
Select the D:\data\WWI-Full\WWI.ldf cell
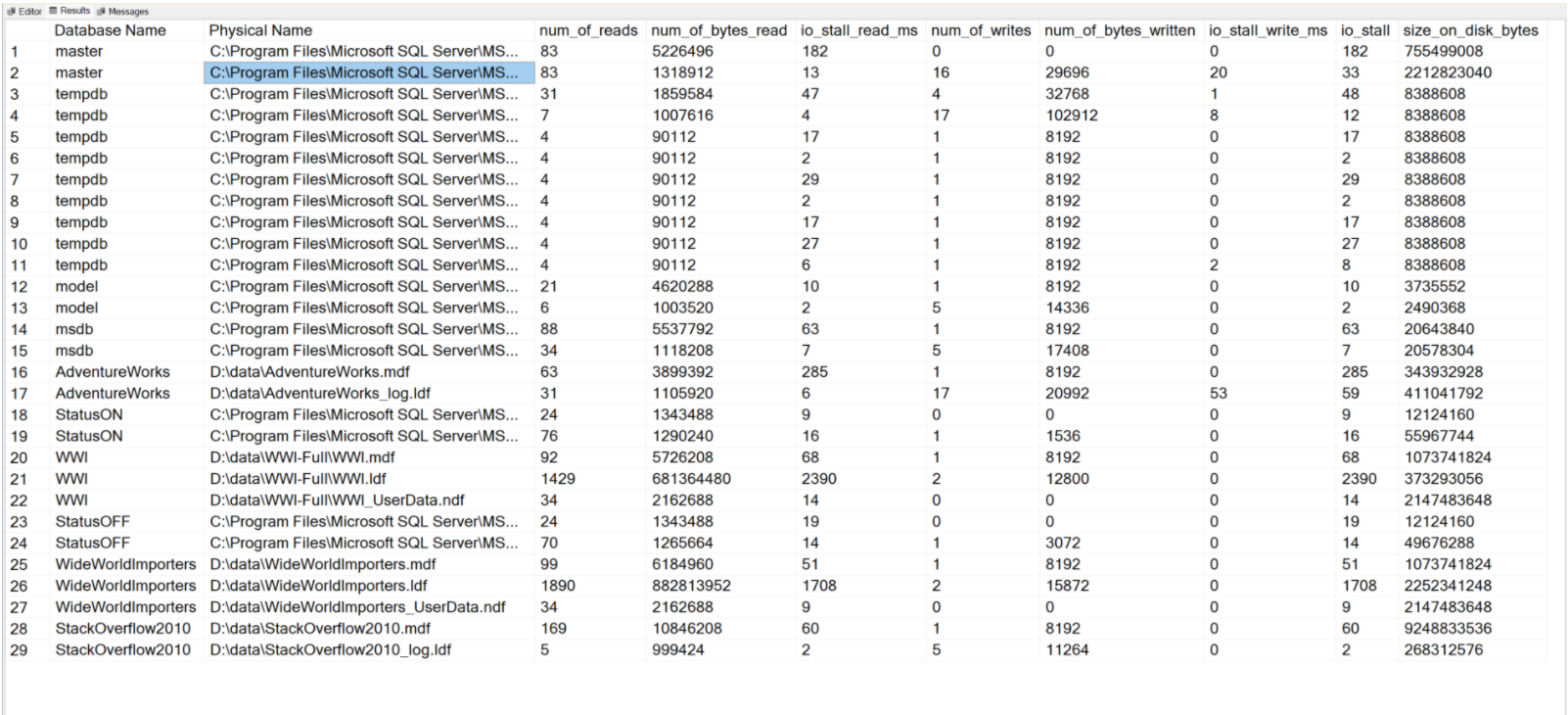(x=299, y=479)
